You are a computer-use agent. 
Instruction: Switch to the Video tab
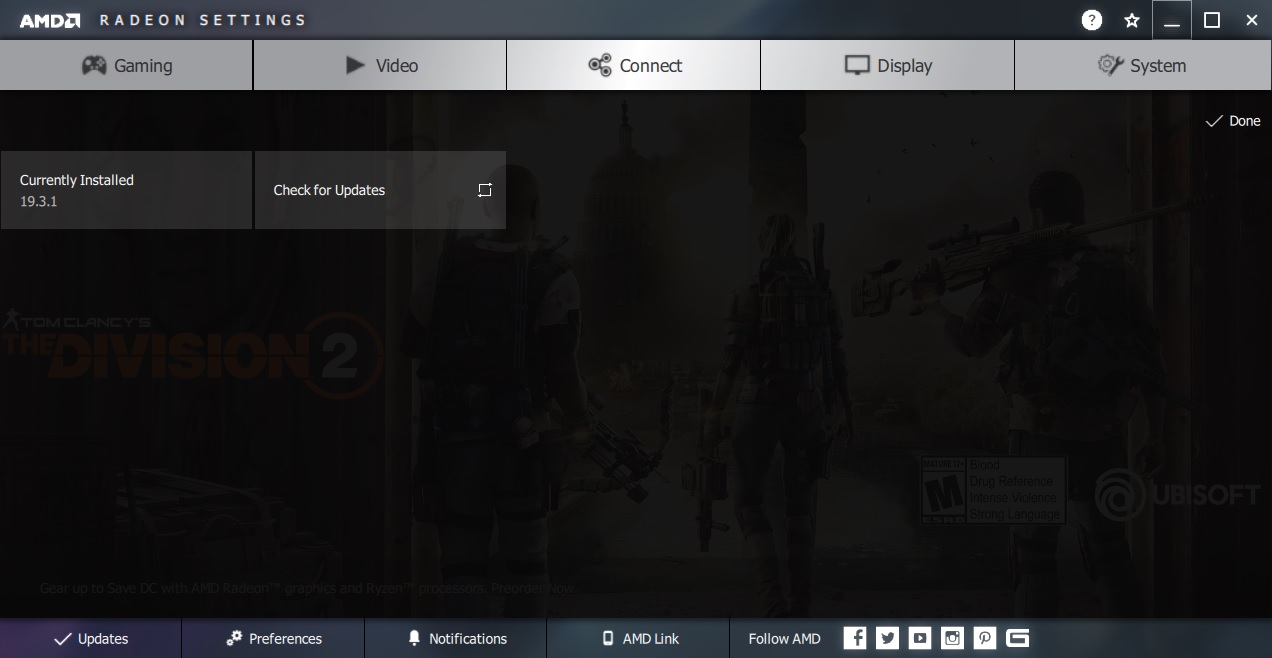coord(380,65)
